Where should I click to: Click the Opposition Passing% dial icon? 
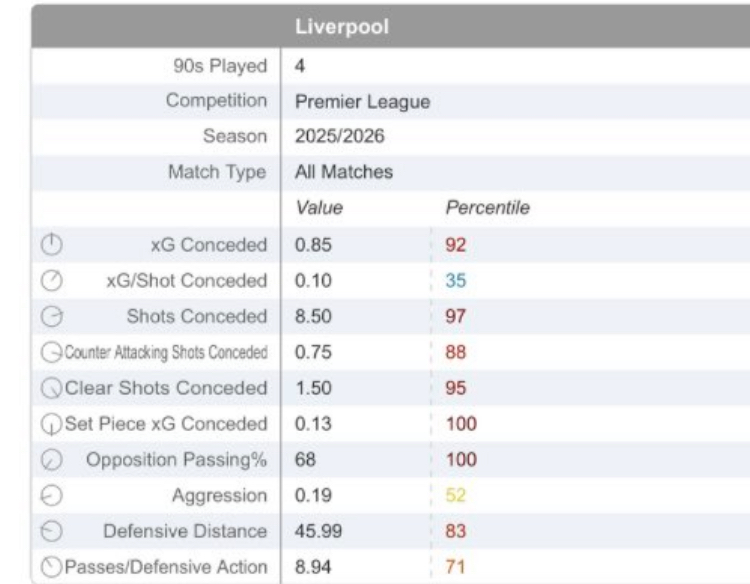coord(57,460)
